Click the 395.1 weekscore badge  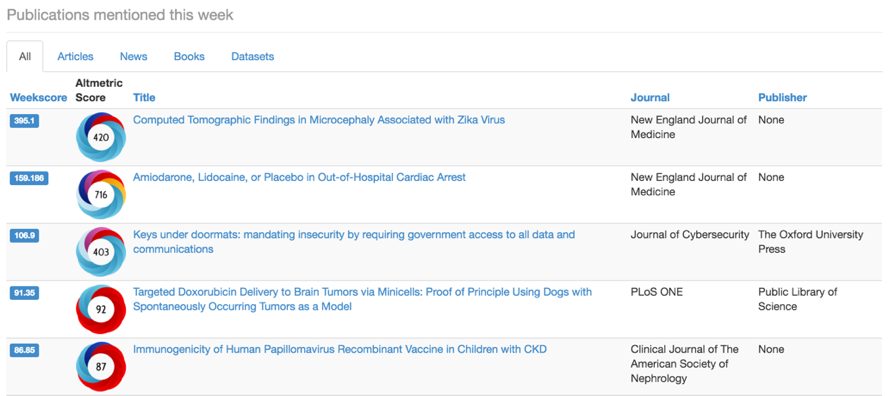point(25,121)
